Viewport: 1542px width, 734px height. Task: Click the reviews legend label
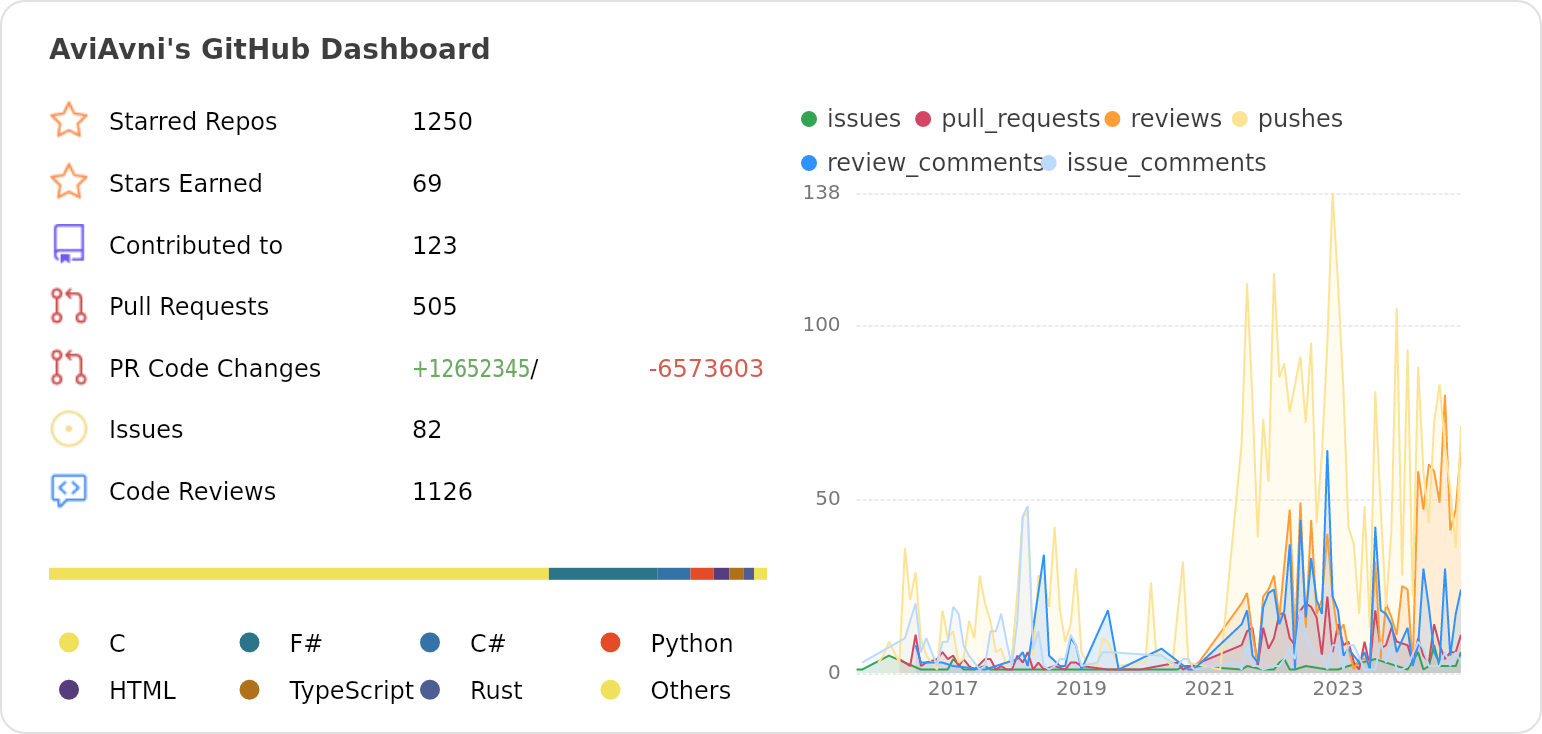coord(1176,119)
